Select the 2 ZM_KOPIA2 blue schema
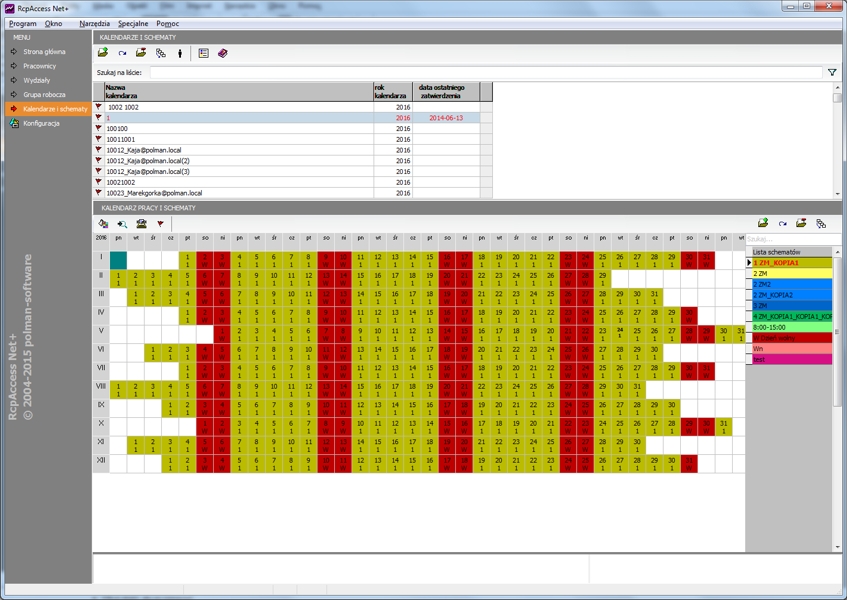This screenshot has width=847, height=600. coord(790,295)
